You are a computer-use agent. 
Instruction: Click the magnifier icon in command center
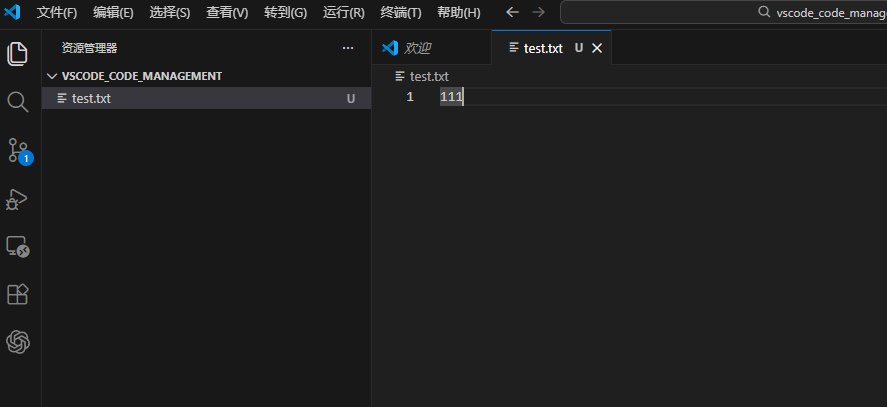click(x=764, y=12)
